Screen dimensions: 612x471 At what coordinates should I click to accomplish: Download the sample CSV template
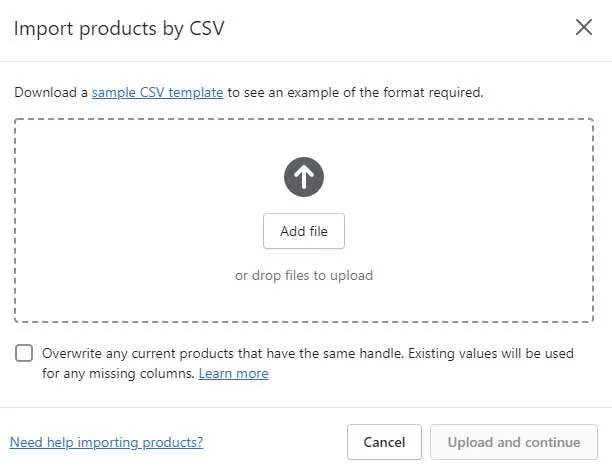click(157, 92)
